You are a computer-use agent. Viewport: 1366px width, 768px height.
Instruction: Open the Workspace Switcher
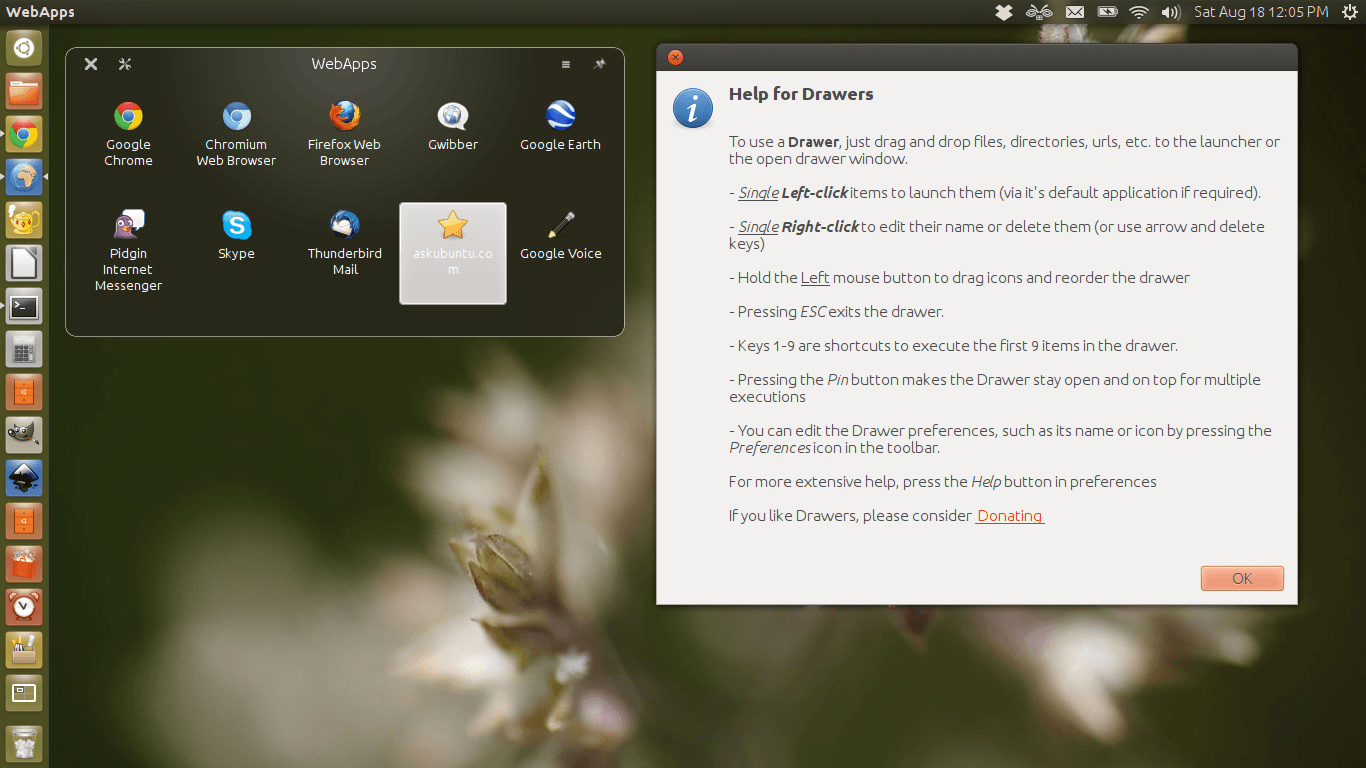[x=24, y=693]
